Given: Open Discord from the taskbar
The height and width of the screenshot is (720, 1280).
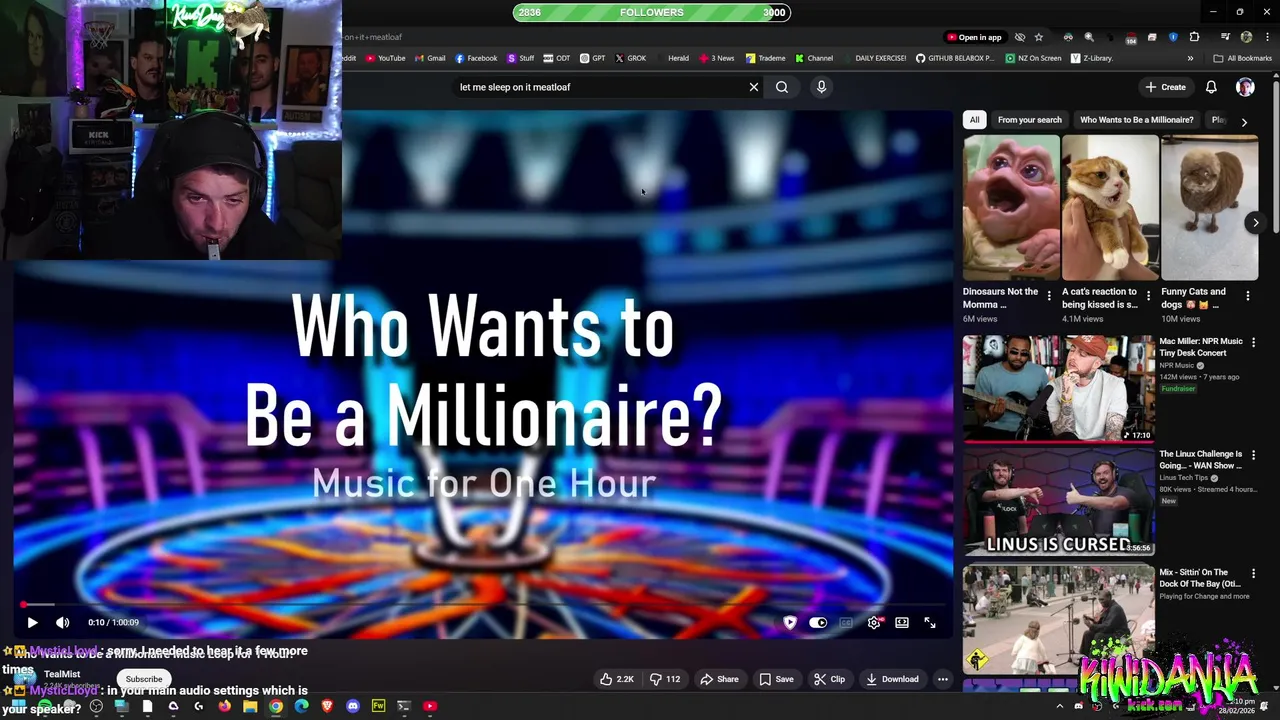Looking at the screenshot, I should pyautogui.click(x=352, y=706).
